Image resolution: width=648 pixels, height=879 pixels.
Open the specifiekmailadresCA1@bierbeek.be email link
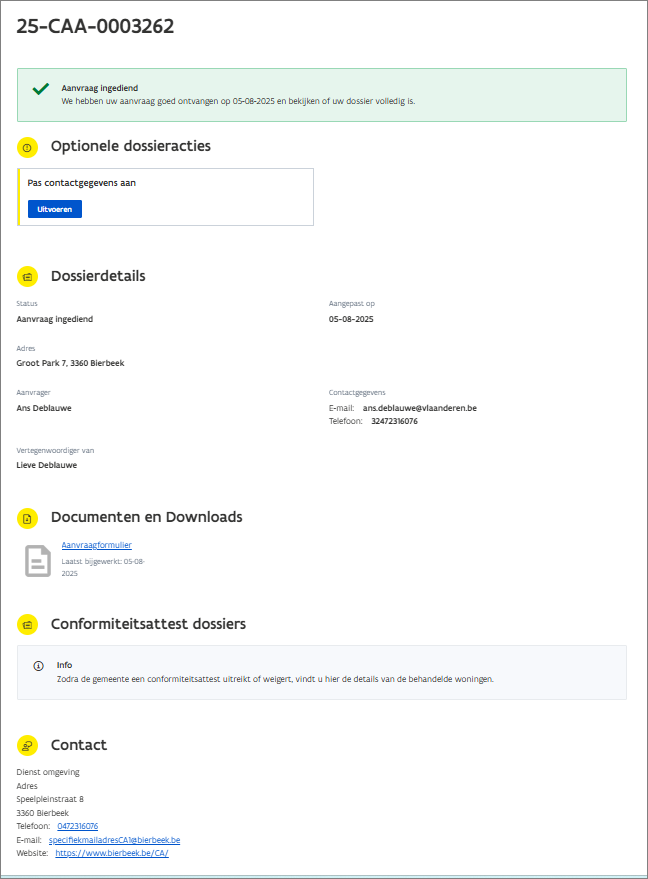tap(114, 840)
